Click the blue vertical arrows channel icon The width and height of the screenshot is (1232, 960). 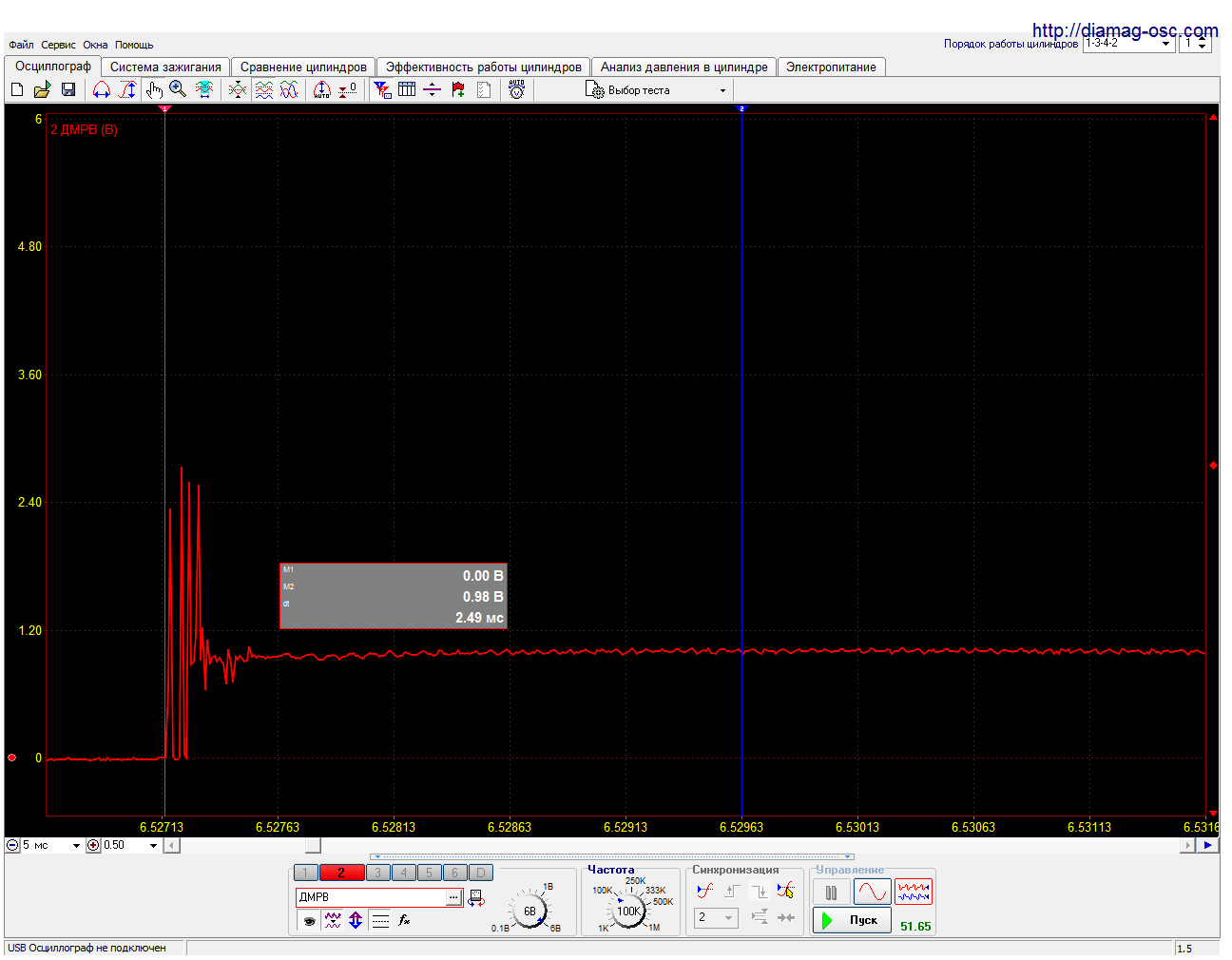[356, 920]
